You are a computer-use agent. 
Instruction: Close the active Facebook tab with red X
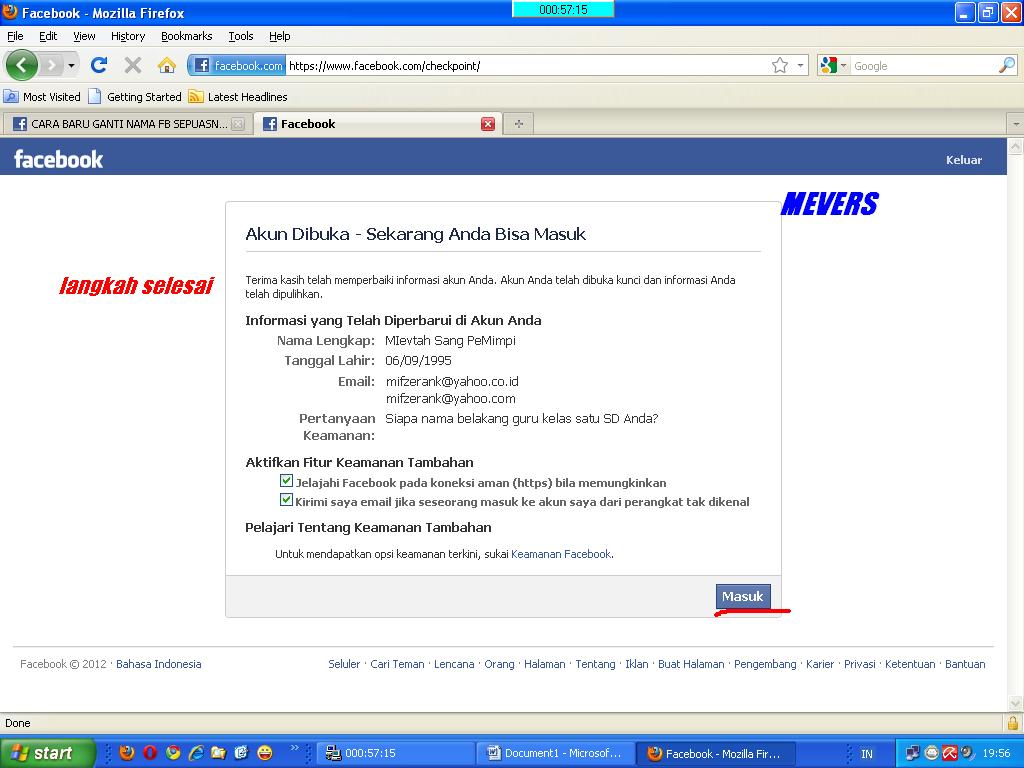pyautogui.click(x=488, y=124)
